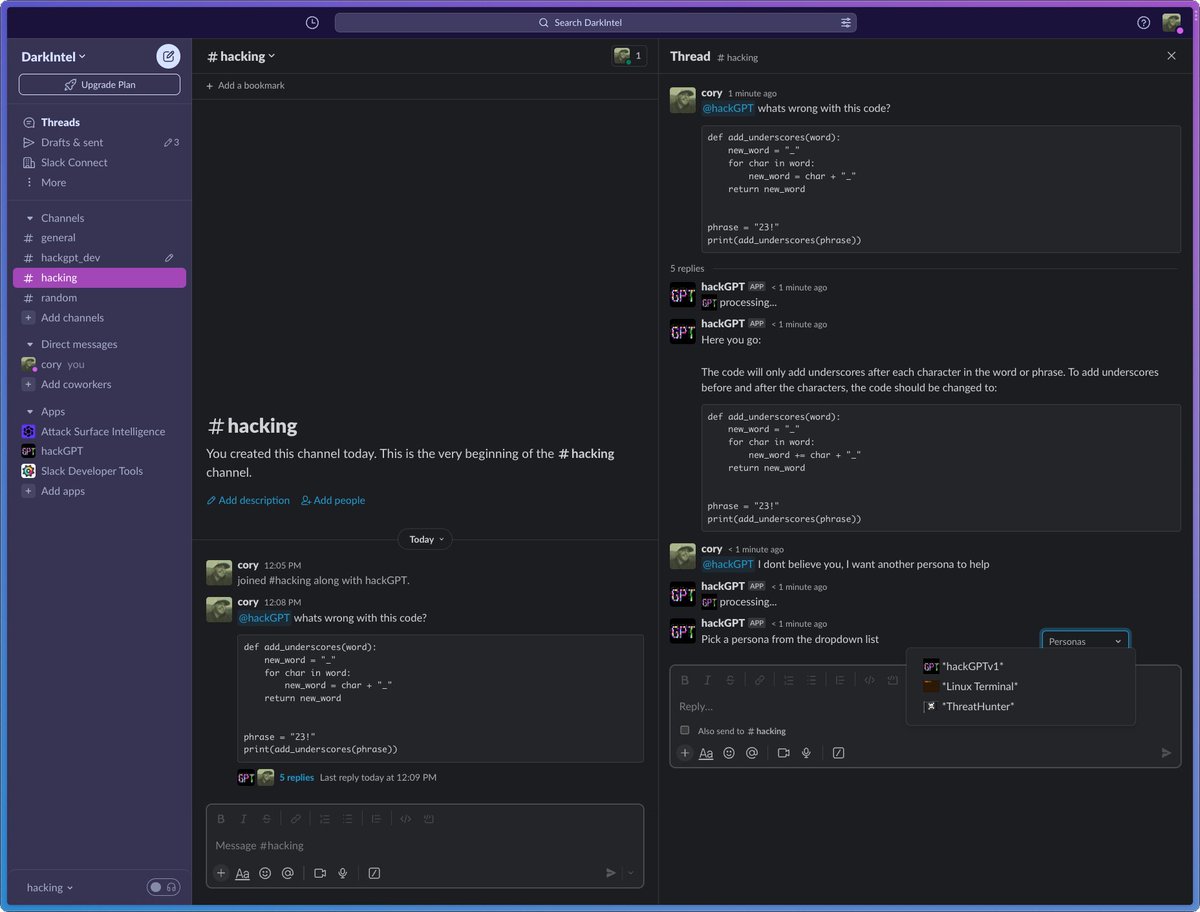Open Drafts & sent
Viewport: 1200px width, 912px height.
(x=72, y=142)
